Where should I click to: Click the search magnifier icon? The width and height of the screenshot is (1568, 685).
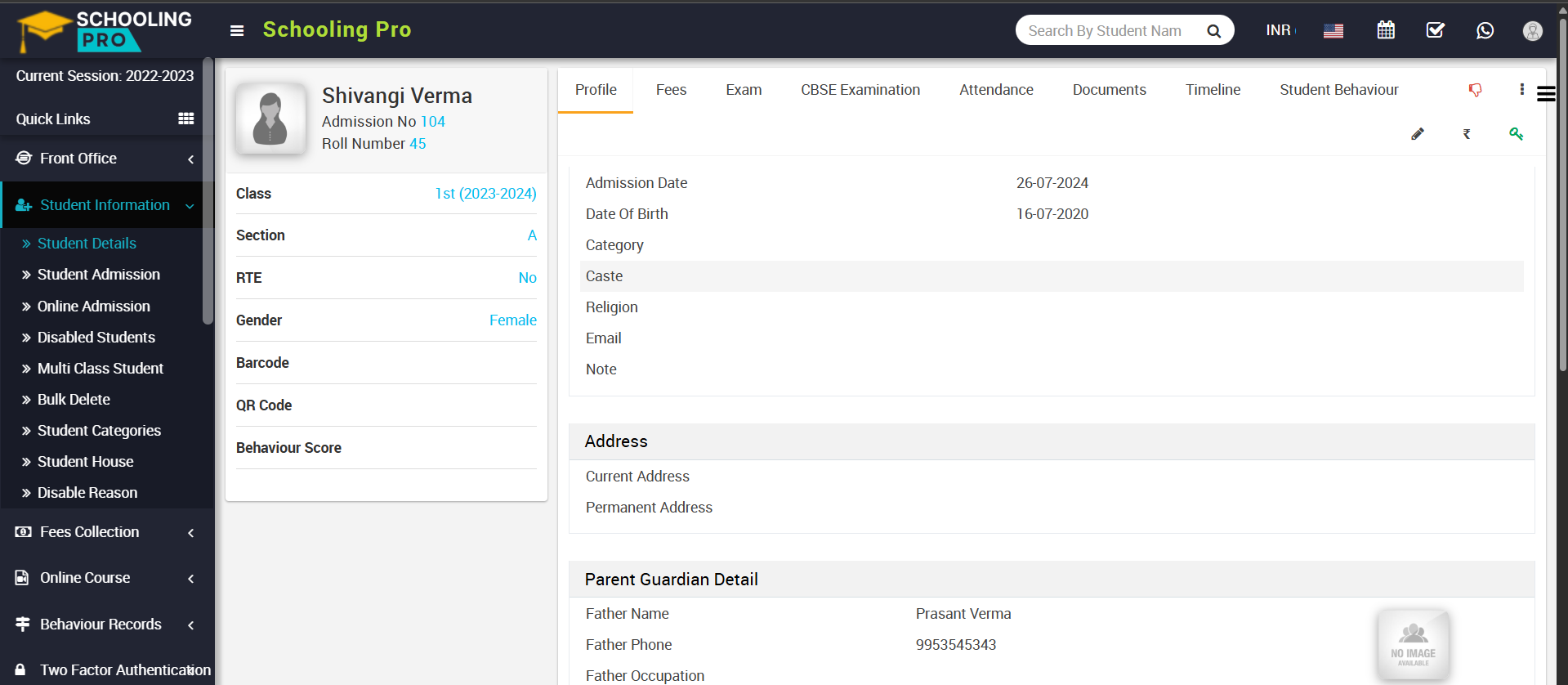point(1213,31)
